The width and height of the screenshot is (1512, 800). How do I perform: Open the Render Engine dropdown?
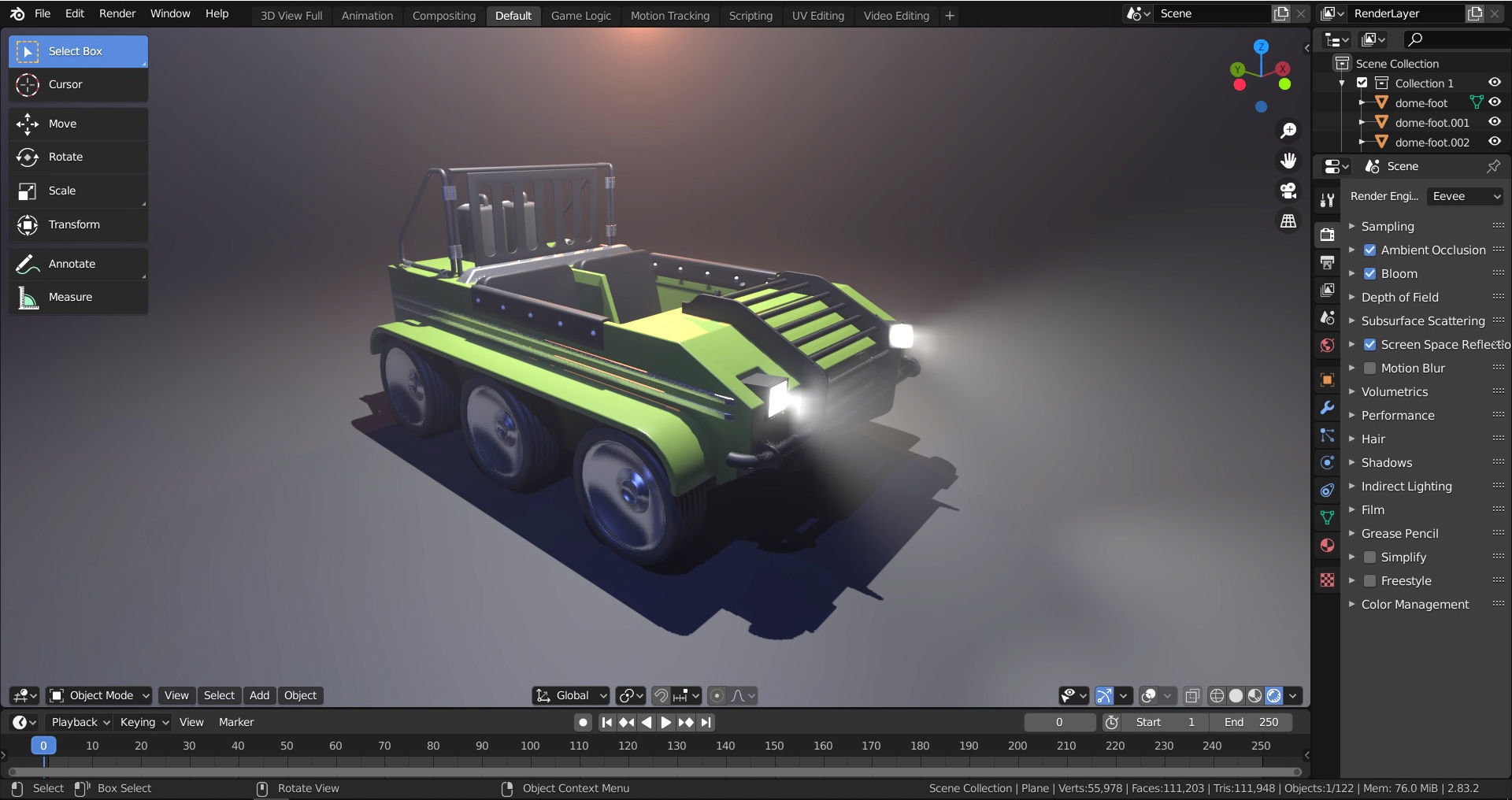(x=1465, y=196)
